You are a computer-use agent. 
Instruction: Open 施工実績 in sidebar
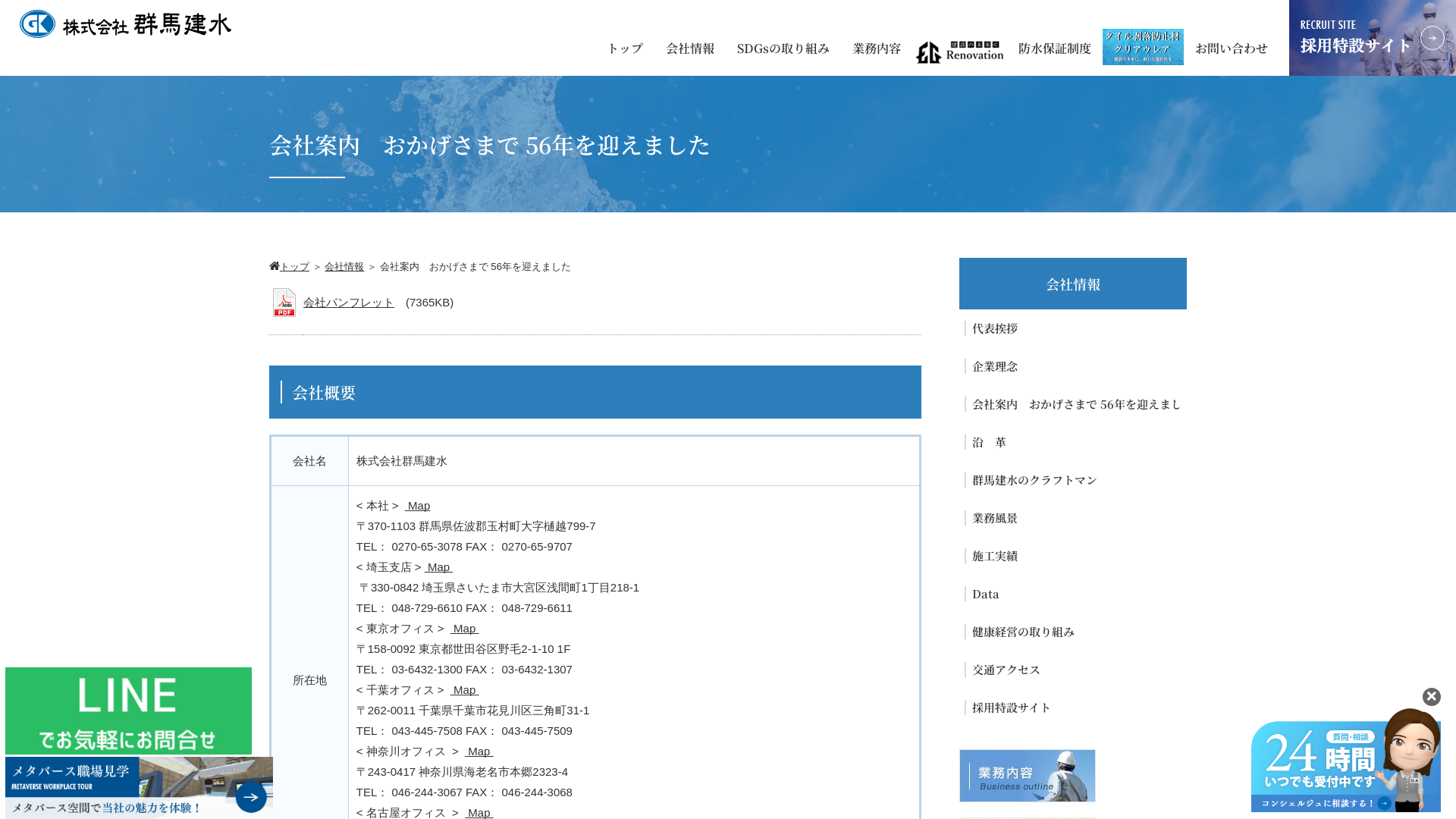click(x=995, y=556)
